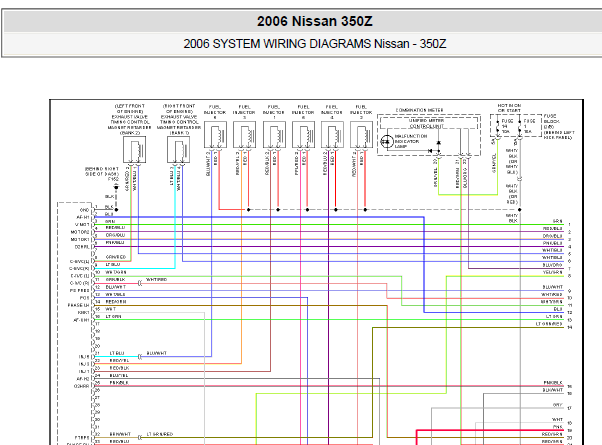Click the 'GRN/RED' wire label at connector pin 8
This screenshot has width=602, height=445.
tap(116, 257)
